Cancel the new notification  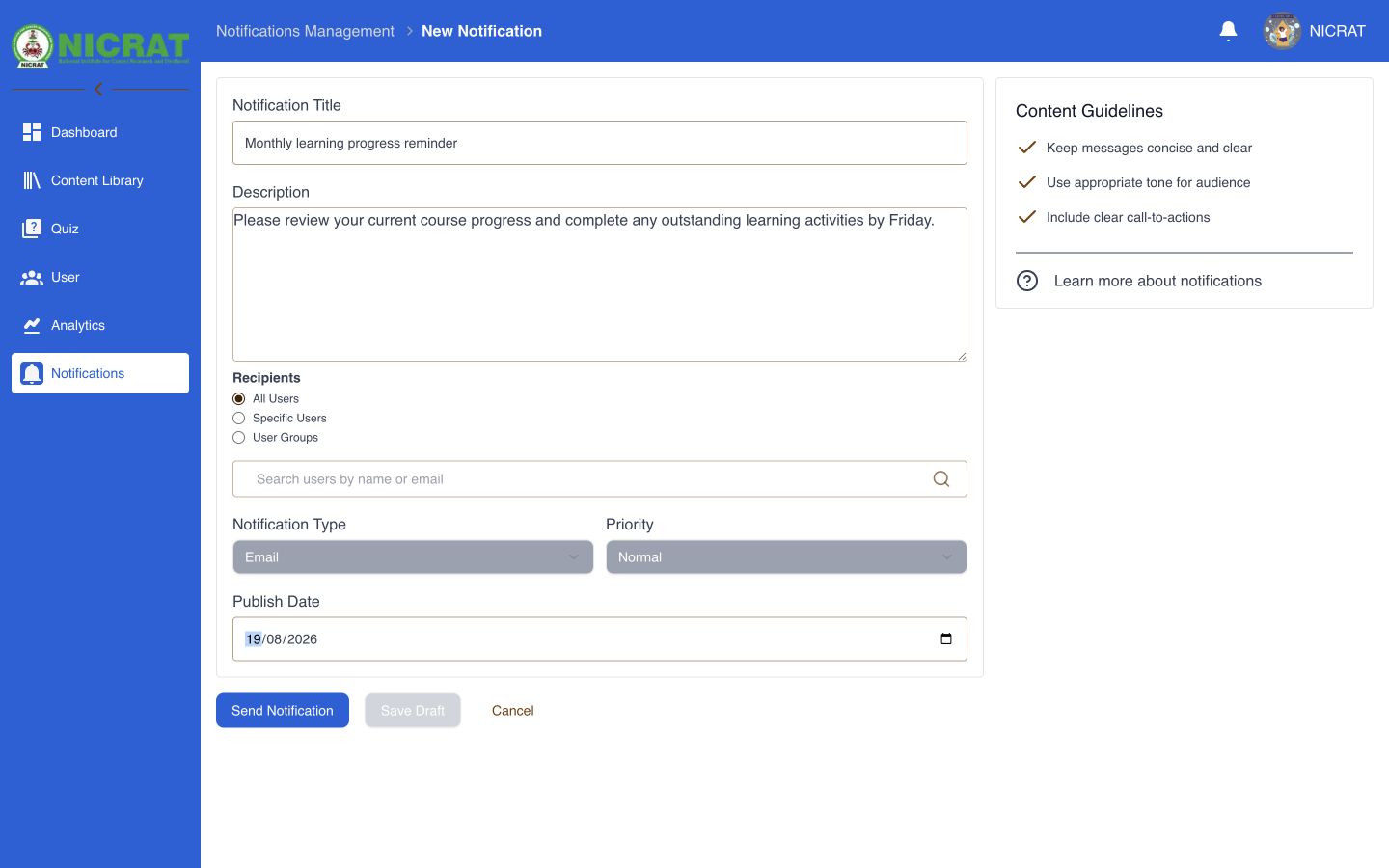pos(513,711)
